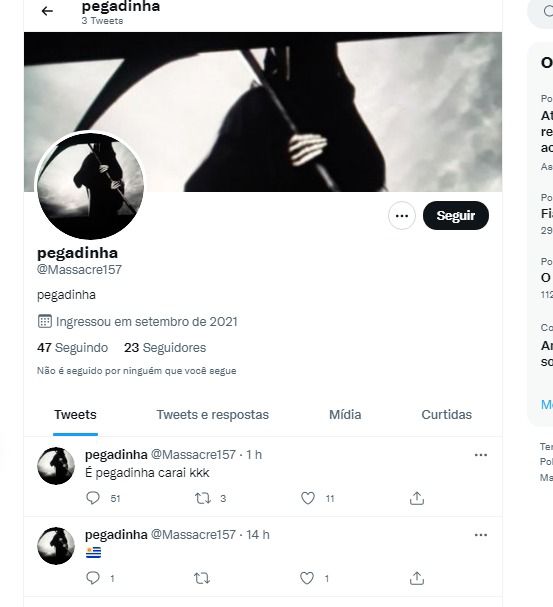
Task: Open the 47 Seguindo list
Action: point(72,348)
